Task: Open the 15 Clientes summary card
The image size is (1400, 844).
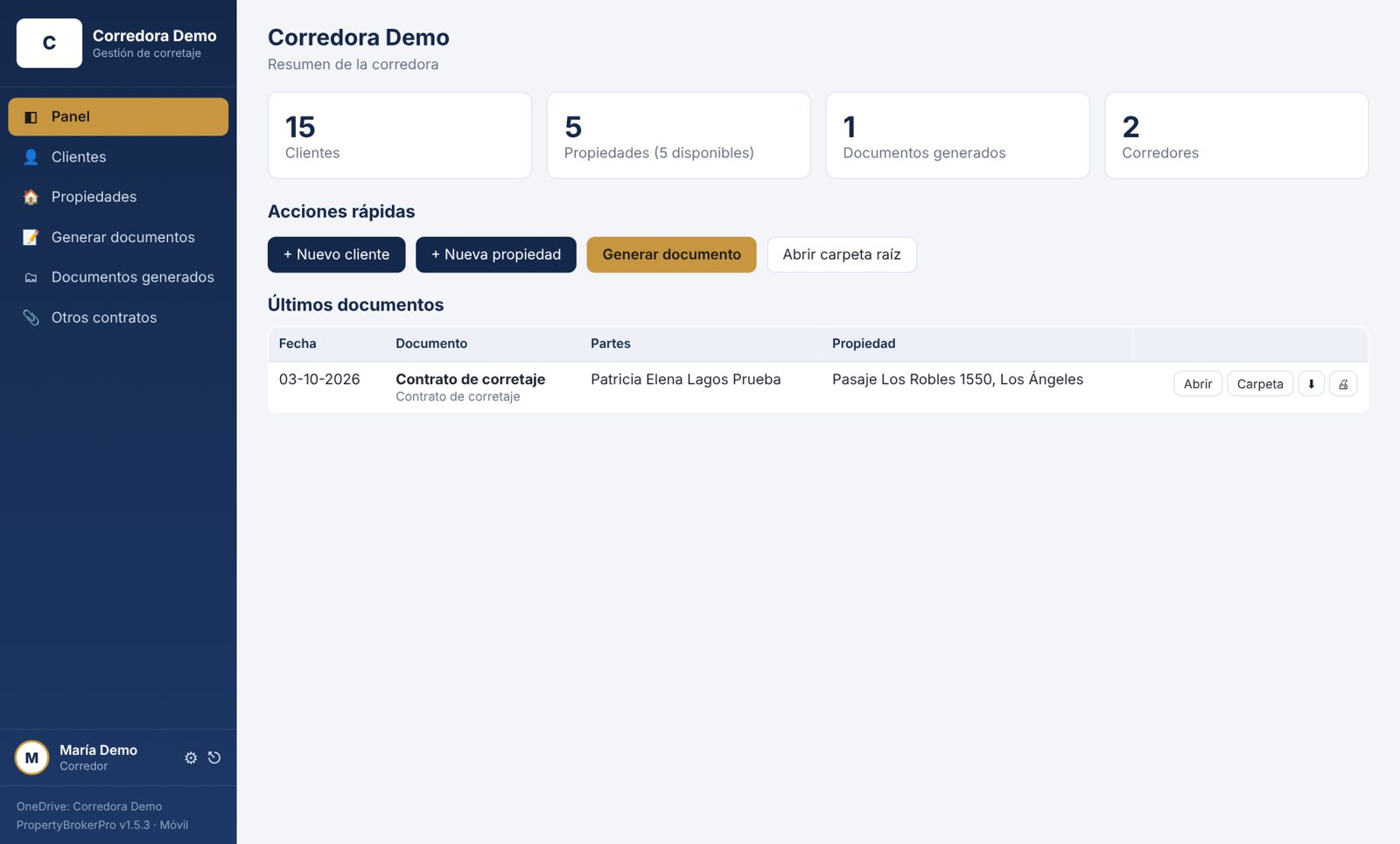Action: coord(400,136)
